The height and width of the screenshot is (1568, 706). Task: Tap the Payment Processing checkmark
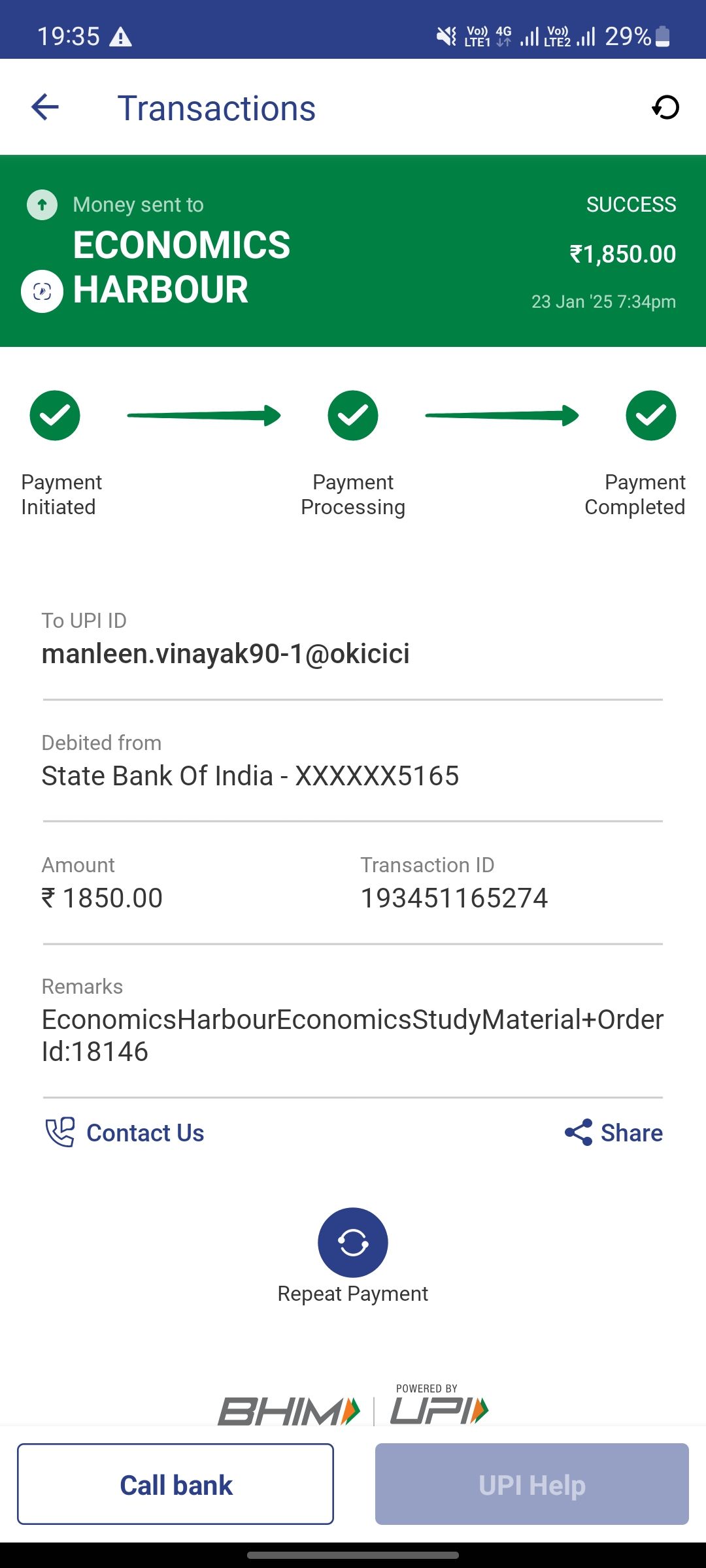click(x=353, y=416)
